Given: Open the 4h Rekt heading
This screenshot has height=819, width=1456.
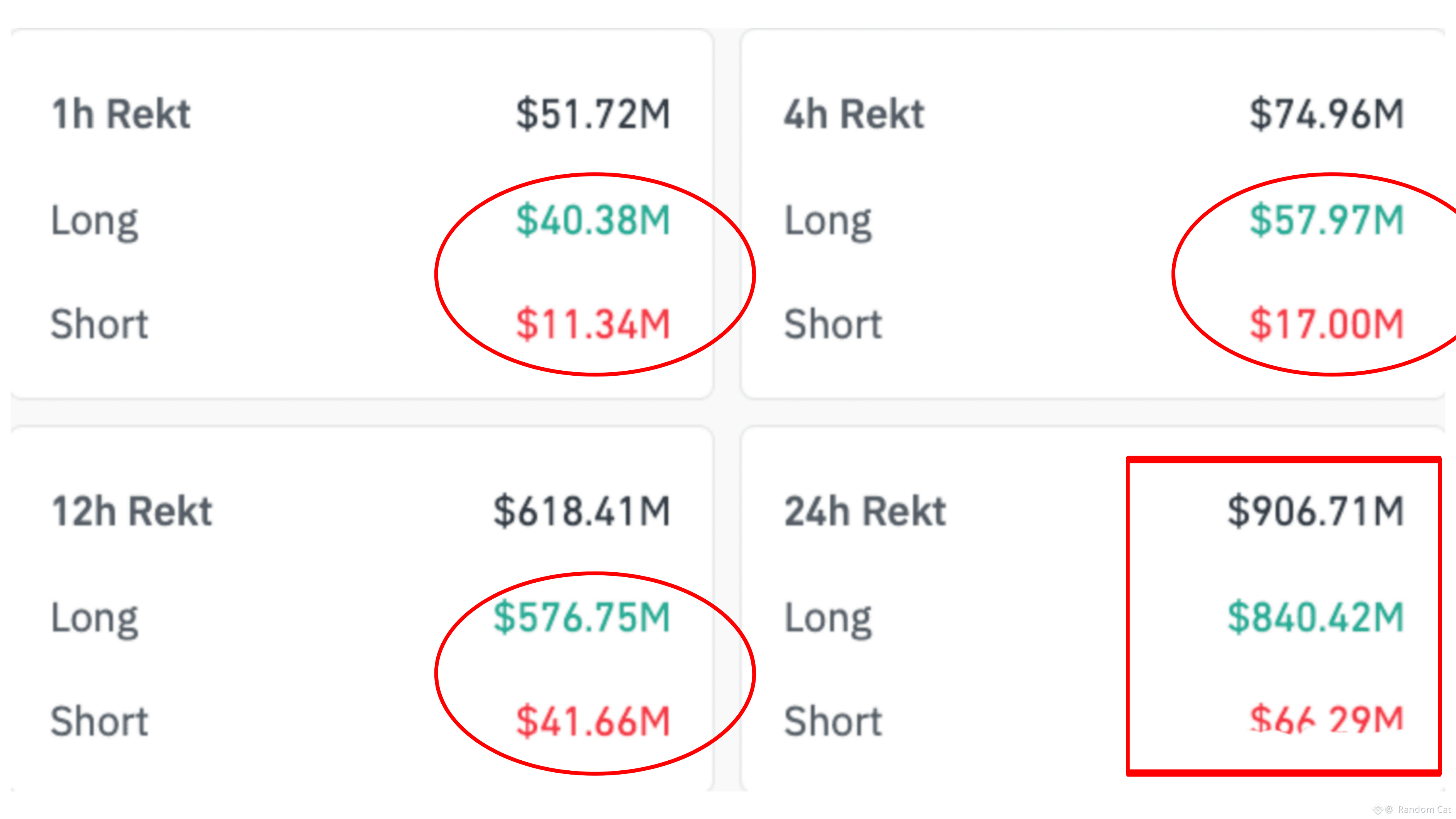Looking at the screenshot, I should point(854,114).
